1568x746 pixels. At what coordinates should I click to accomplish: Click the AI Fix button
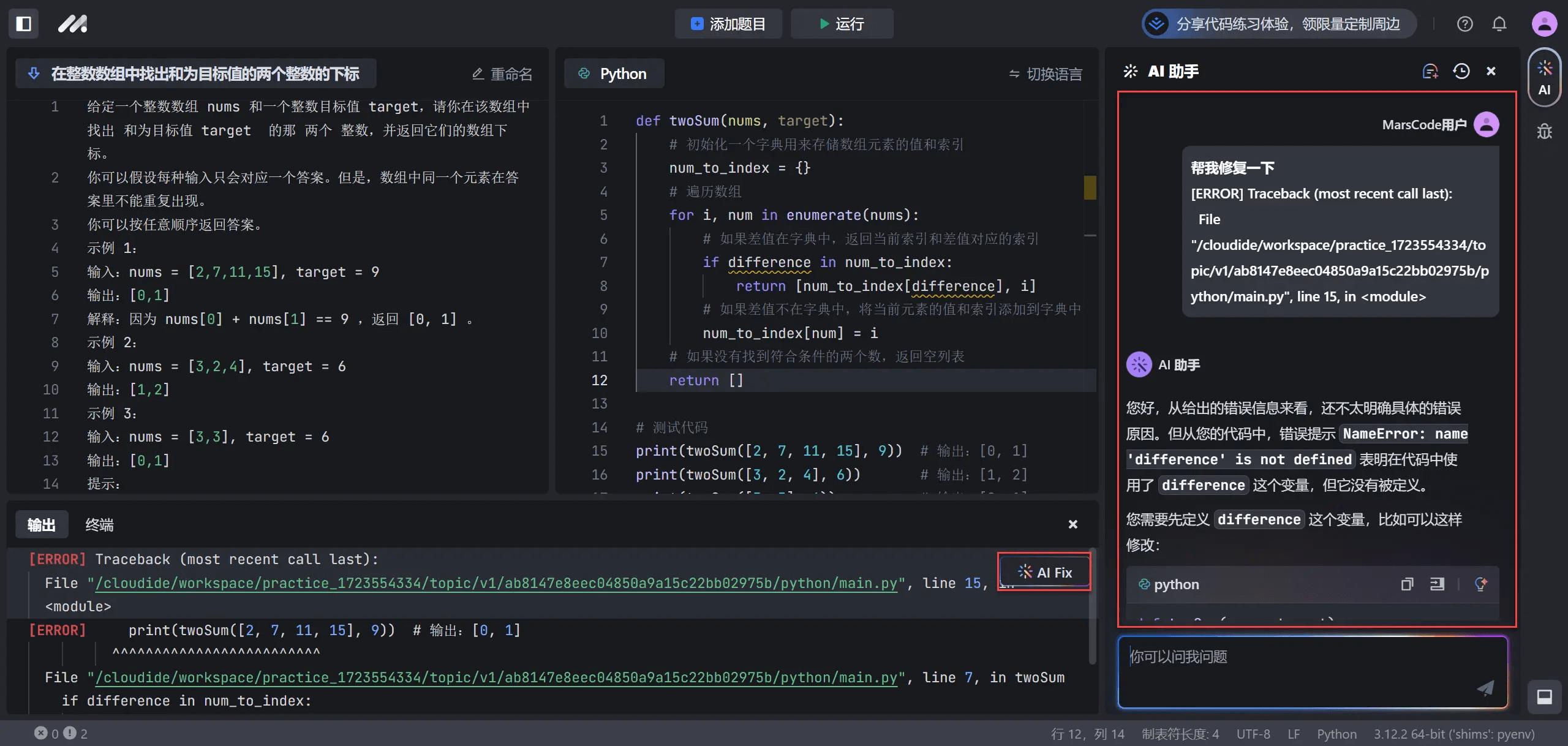point(1045,572)
